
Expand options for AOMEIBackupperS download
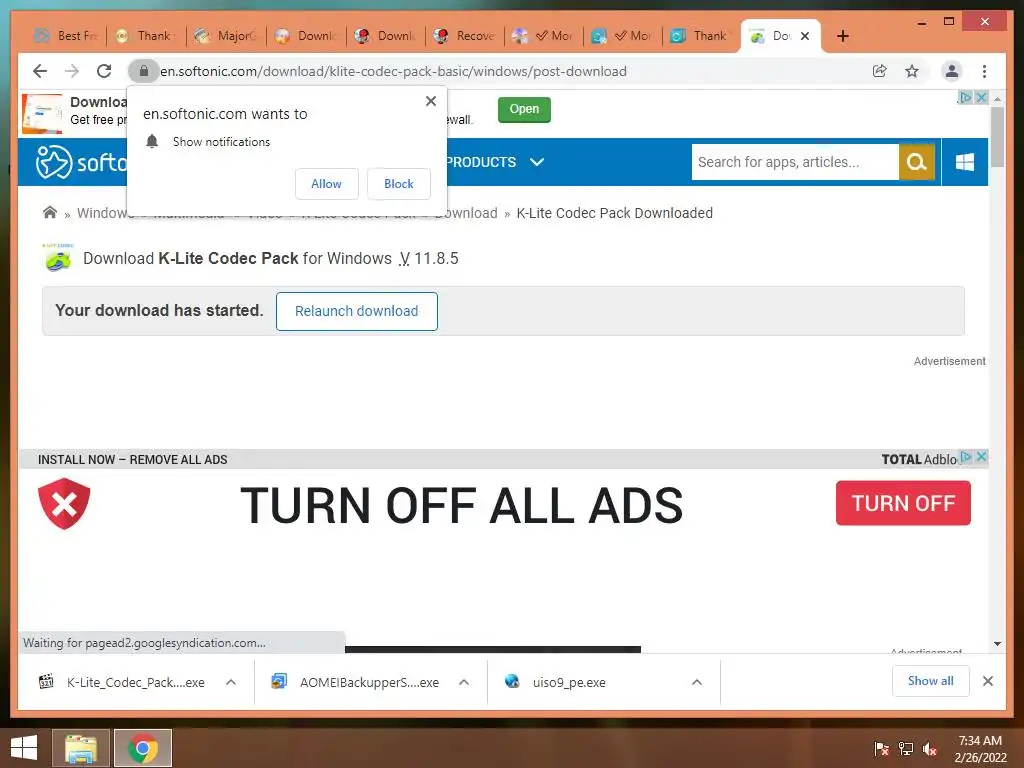coord(464,682)
